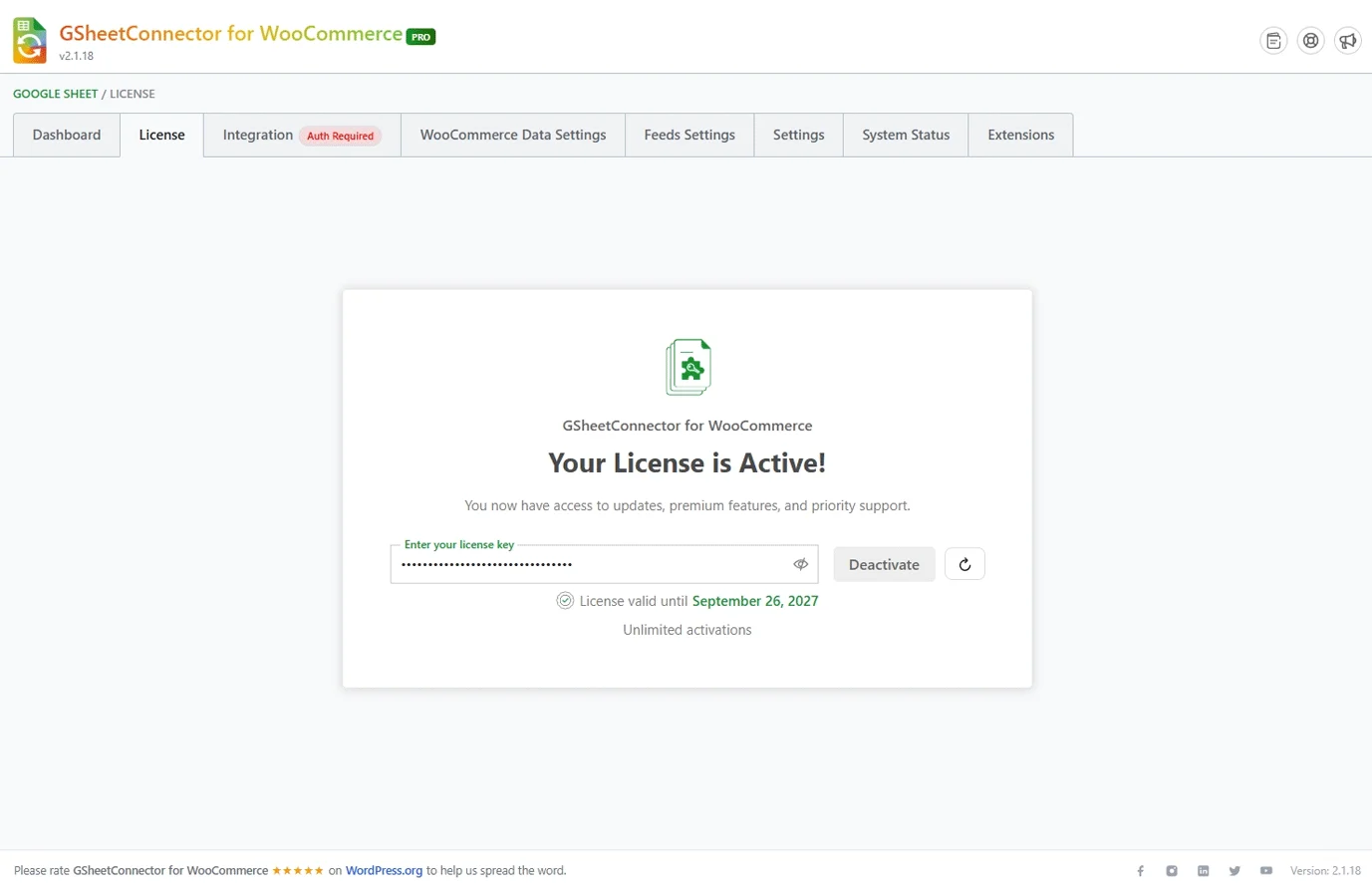View the System Status tab
This screenshot has width=1372, height=891.
pyautogui.click(x=906, y=135)
